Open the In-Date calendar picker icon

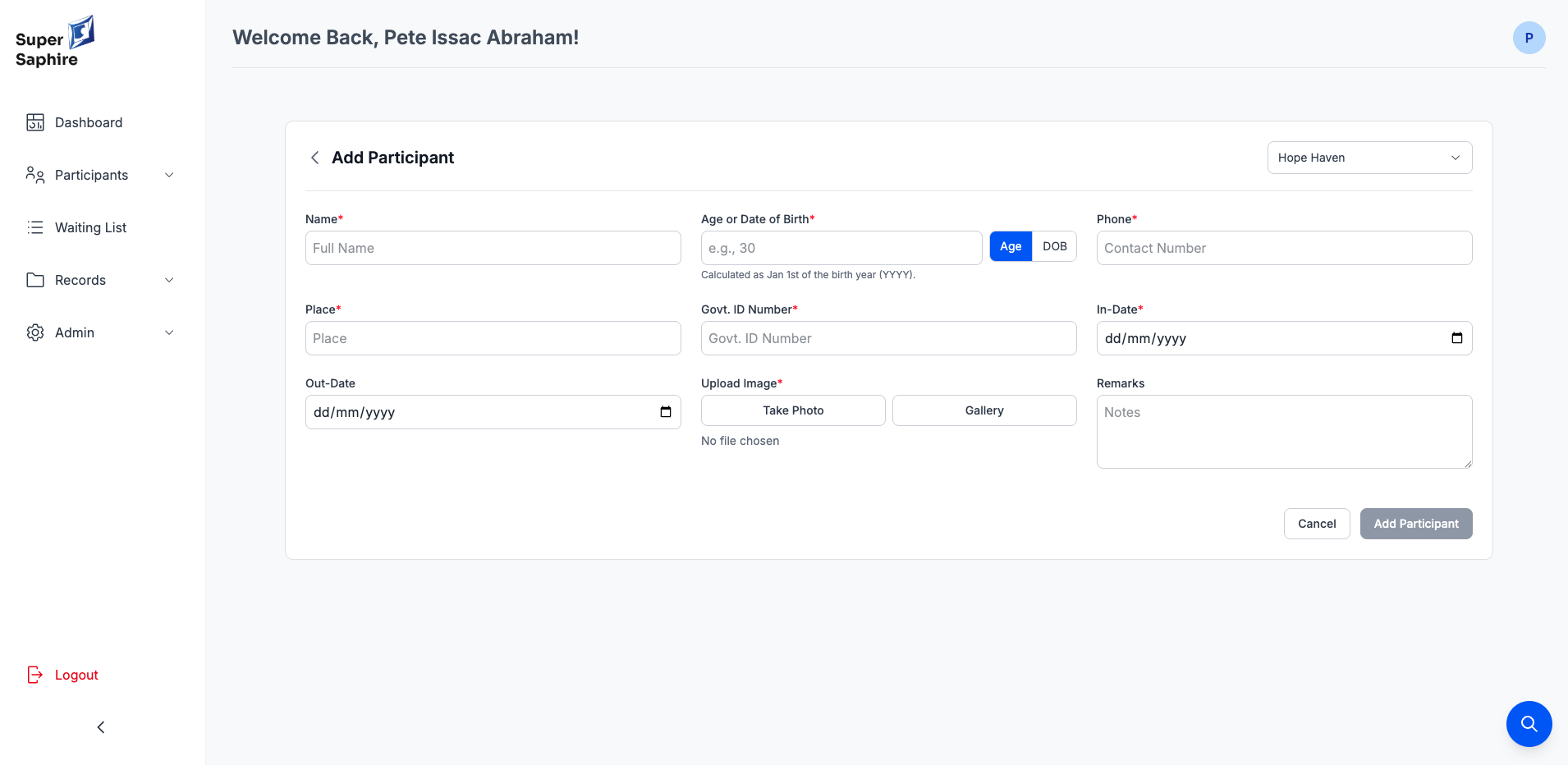pos(1456,338)
